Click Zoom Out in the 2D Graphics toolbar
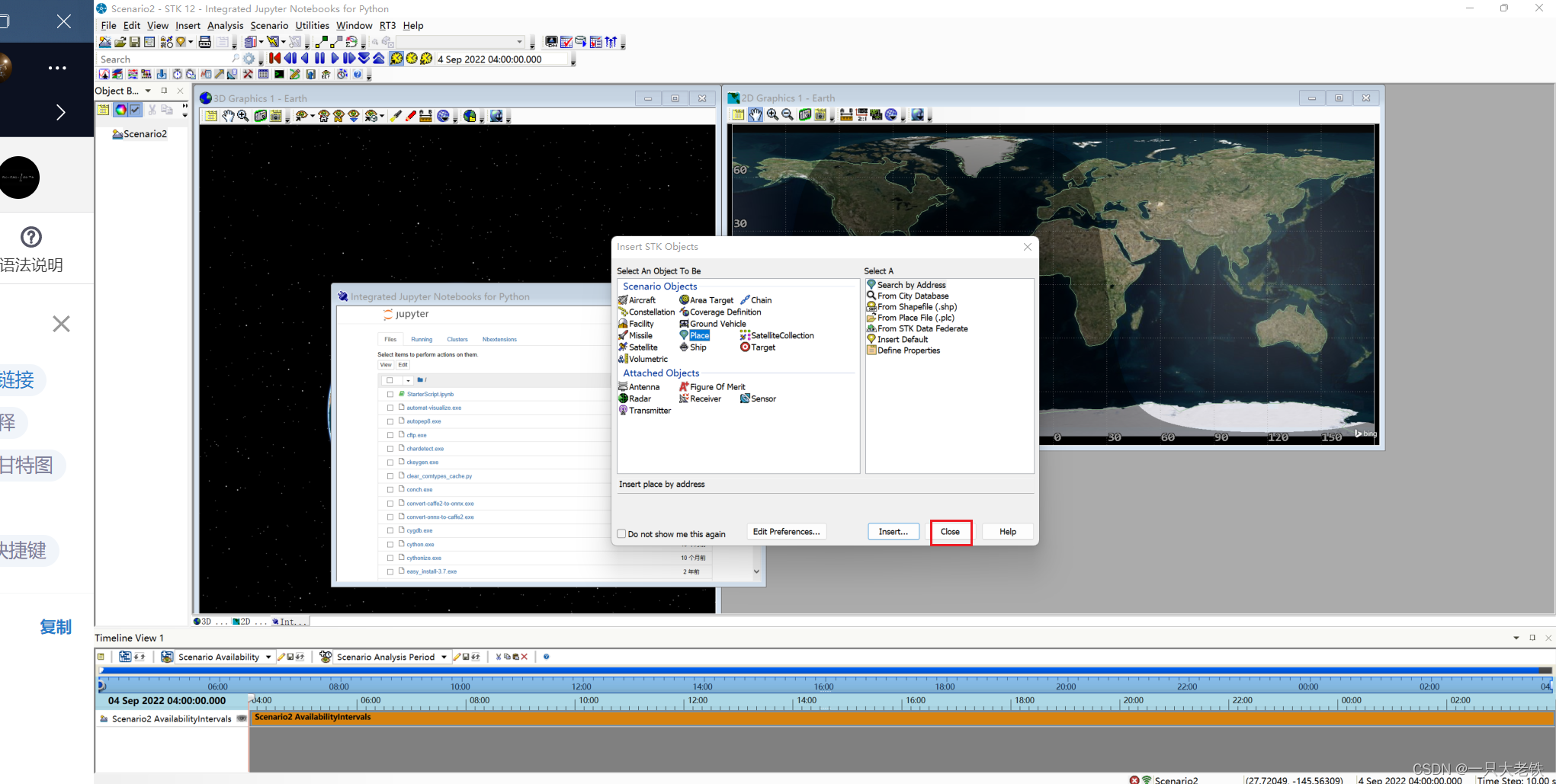The image size is (1556, 784). coord(788,114)
